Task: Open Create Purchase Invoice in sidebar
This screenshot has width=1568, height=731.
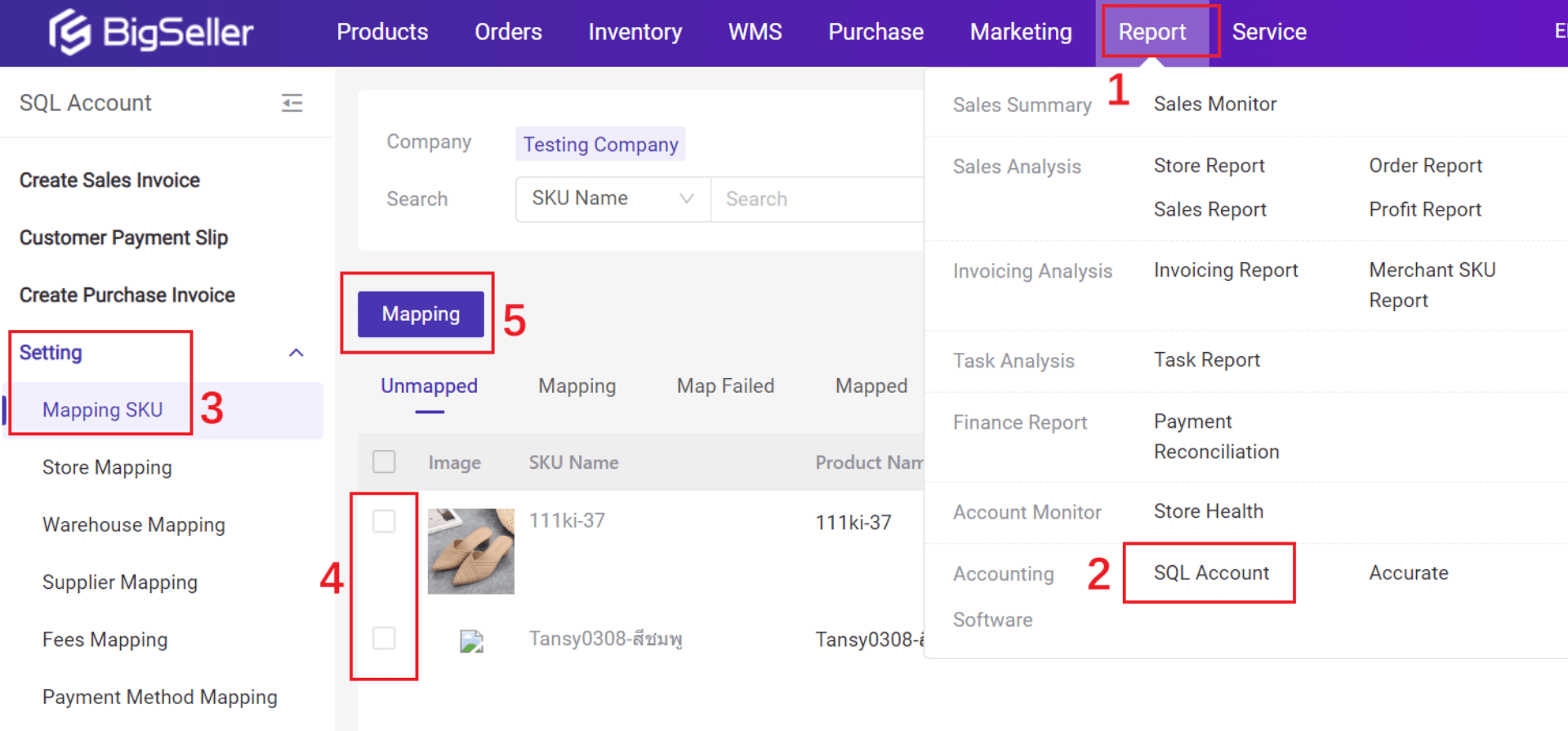Action: 127,295
